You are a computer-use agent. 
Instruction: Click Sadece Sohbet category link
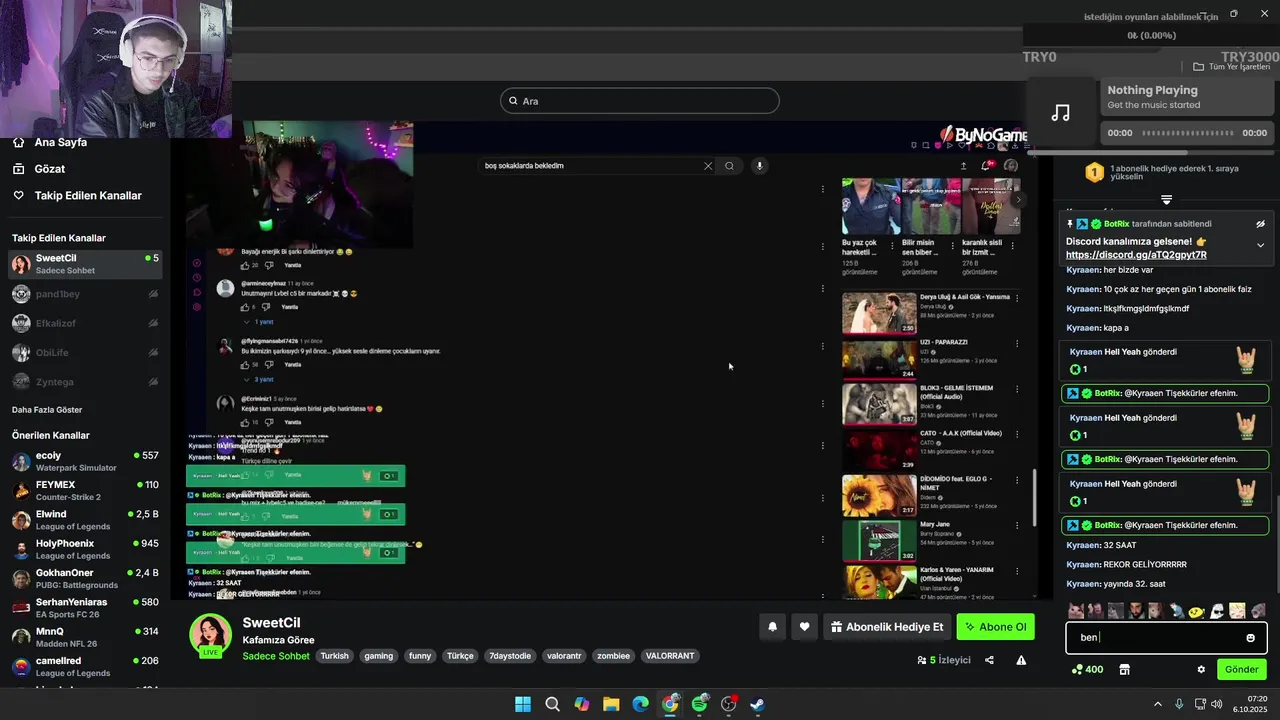[276, 656]
